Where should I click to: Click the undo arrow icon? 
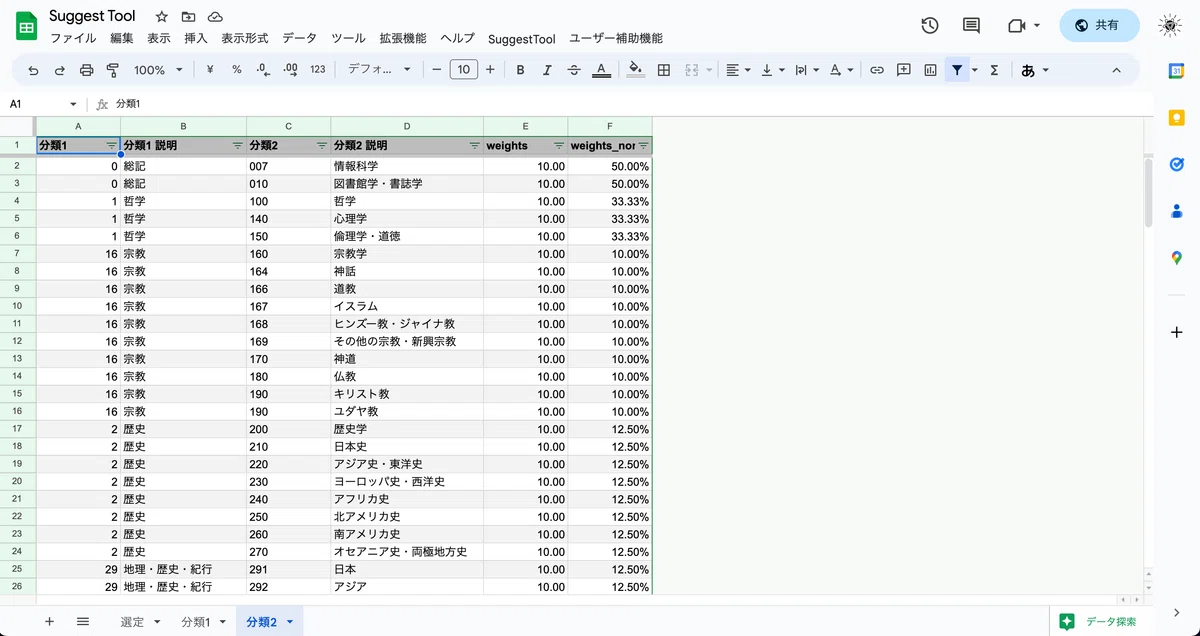pyautogui.click(x=34, y=70)
